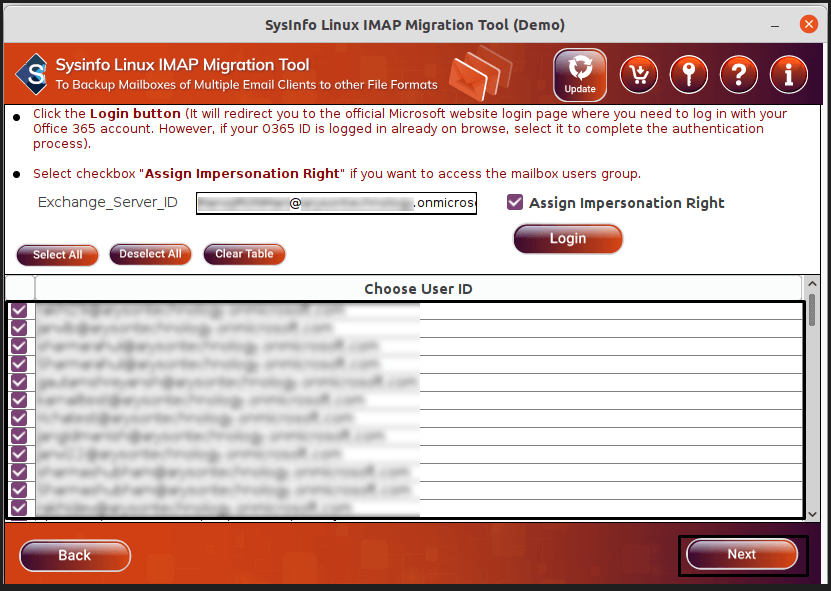Toggle Assign Impersonation Right checkbox
The height and width of the screenshot is (591, 831).
515,202
